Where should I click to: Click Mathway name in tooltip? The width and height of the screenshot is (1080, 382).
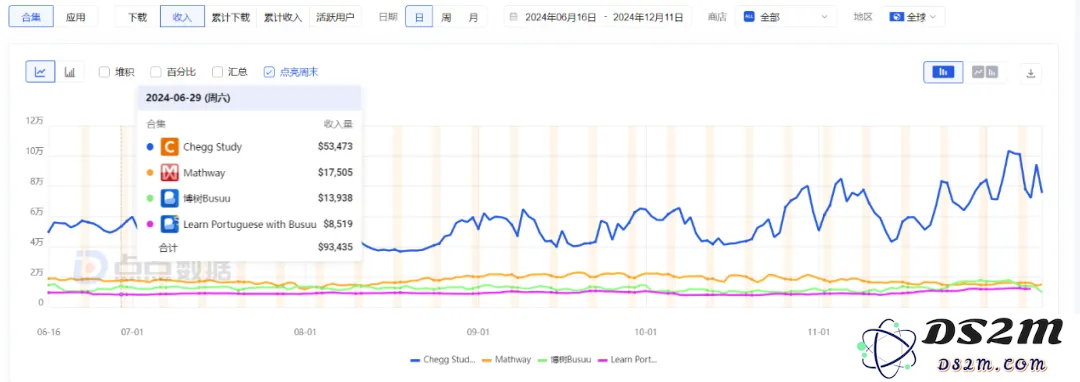tap(204, 173)
